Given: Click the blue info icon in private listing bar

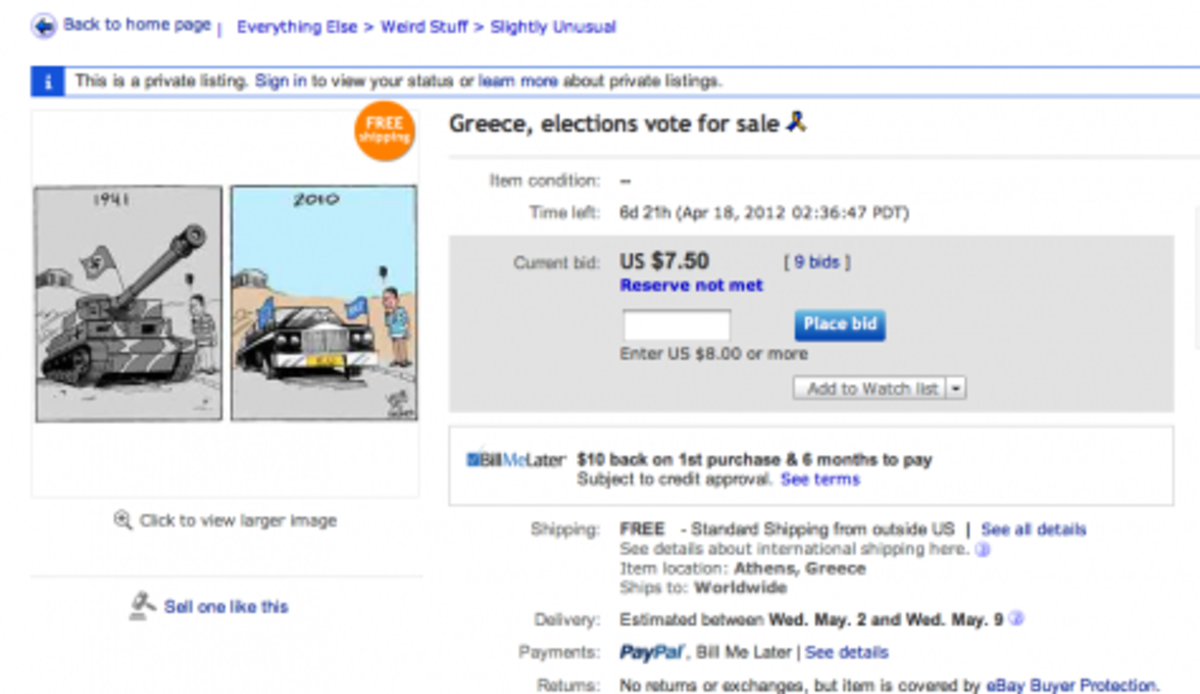Looking at the screenshot, I should click(47, 82).
